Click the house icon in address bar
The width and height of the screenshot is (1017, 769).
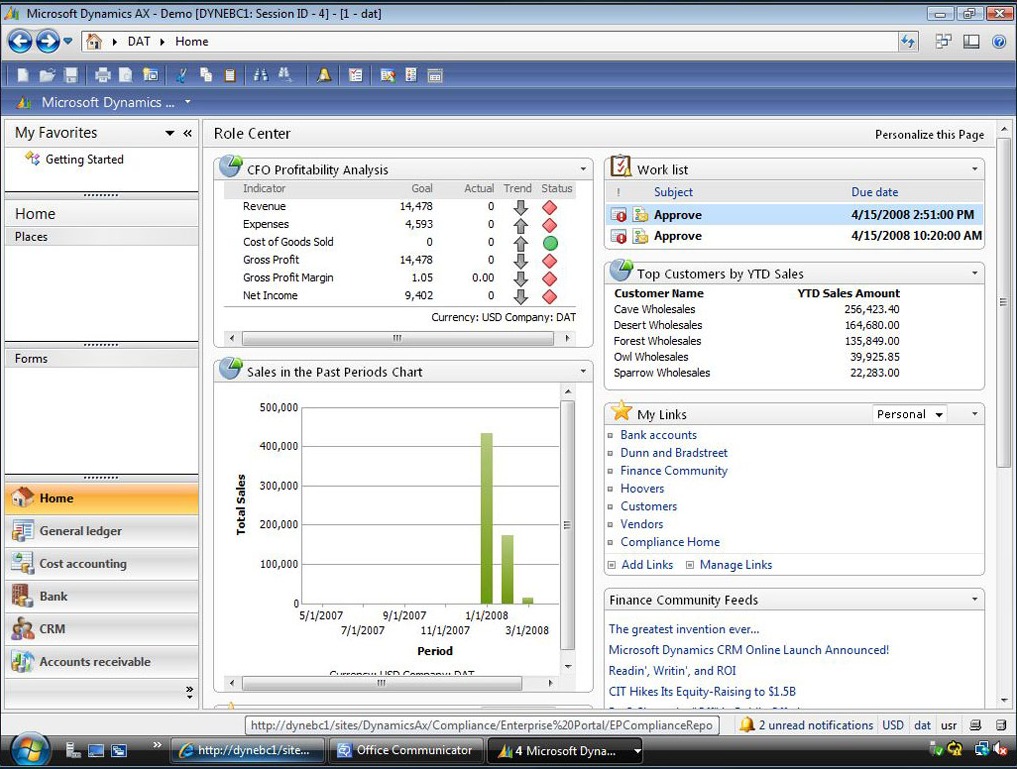(x=94, y=41)
